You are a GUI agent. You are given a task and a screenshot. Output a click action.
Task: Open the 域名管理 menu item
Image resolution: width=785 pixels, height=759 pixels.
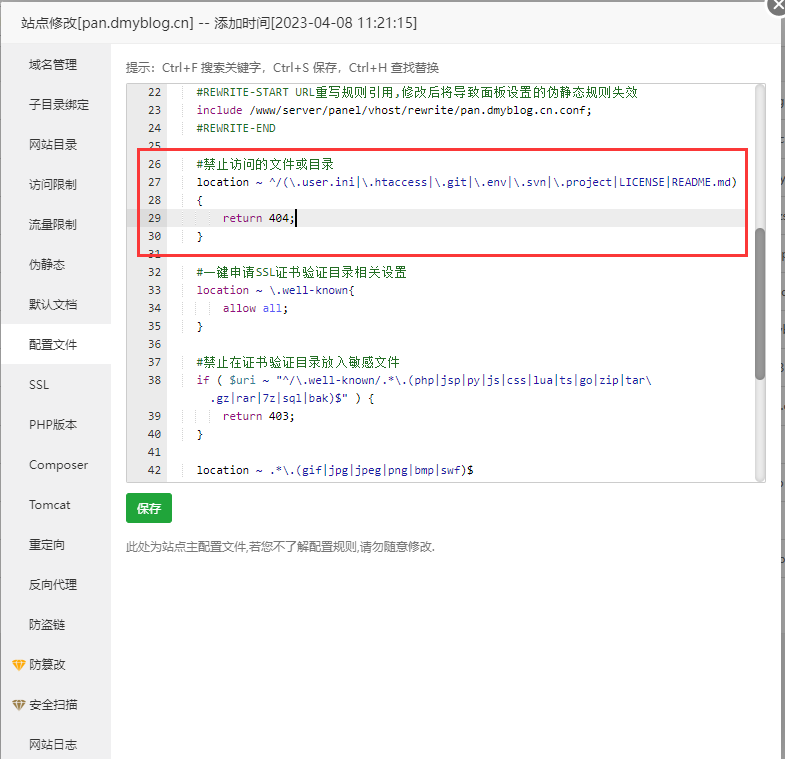pyautogui.click(x=53, y=65)
